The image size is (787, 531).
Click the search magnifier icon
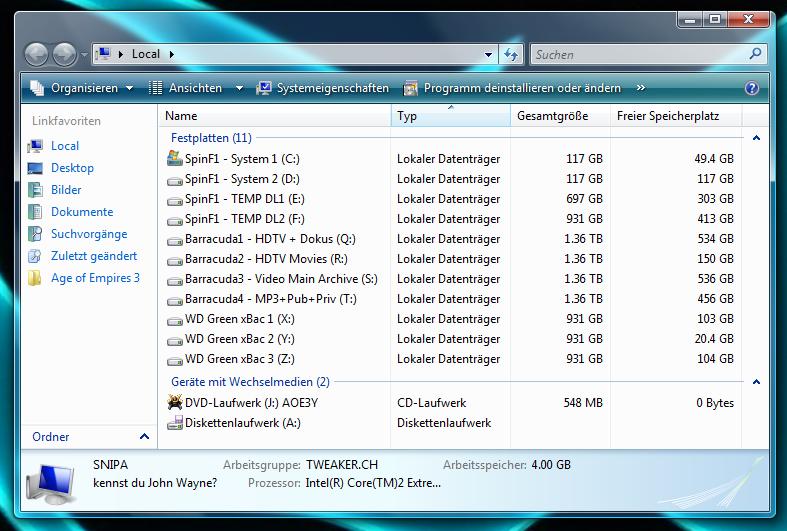click(755, 54)
